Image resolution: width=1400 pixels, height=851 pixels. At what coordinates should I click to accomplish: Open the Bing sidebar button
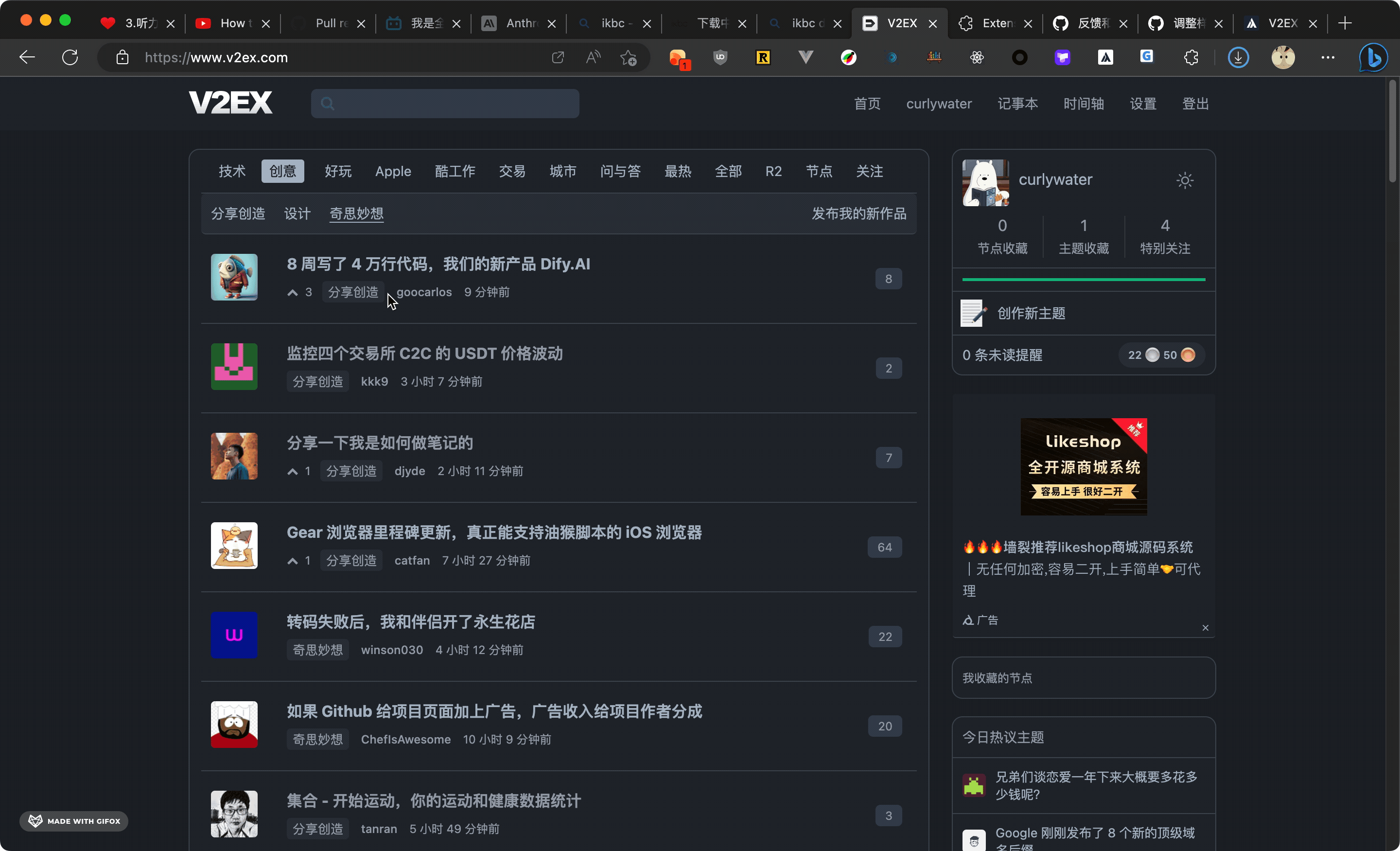1373,57
